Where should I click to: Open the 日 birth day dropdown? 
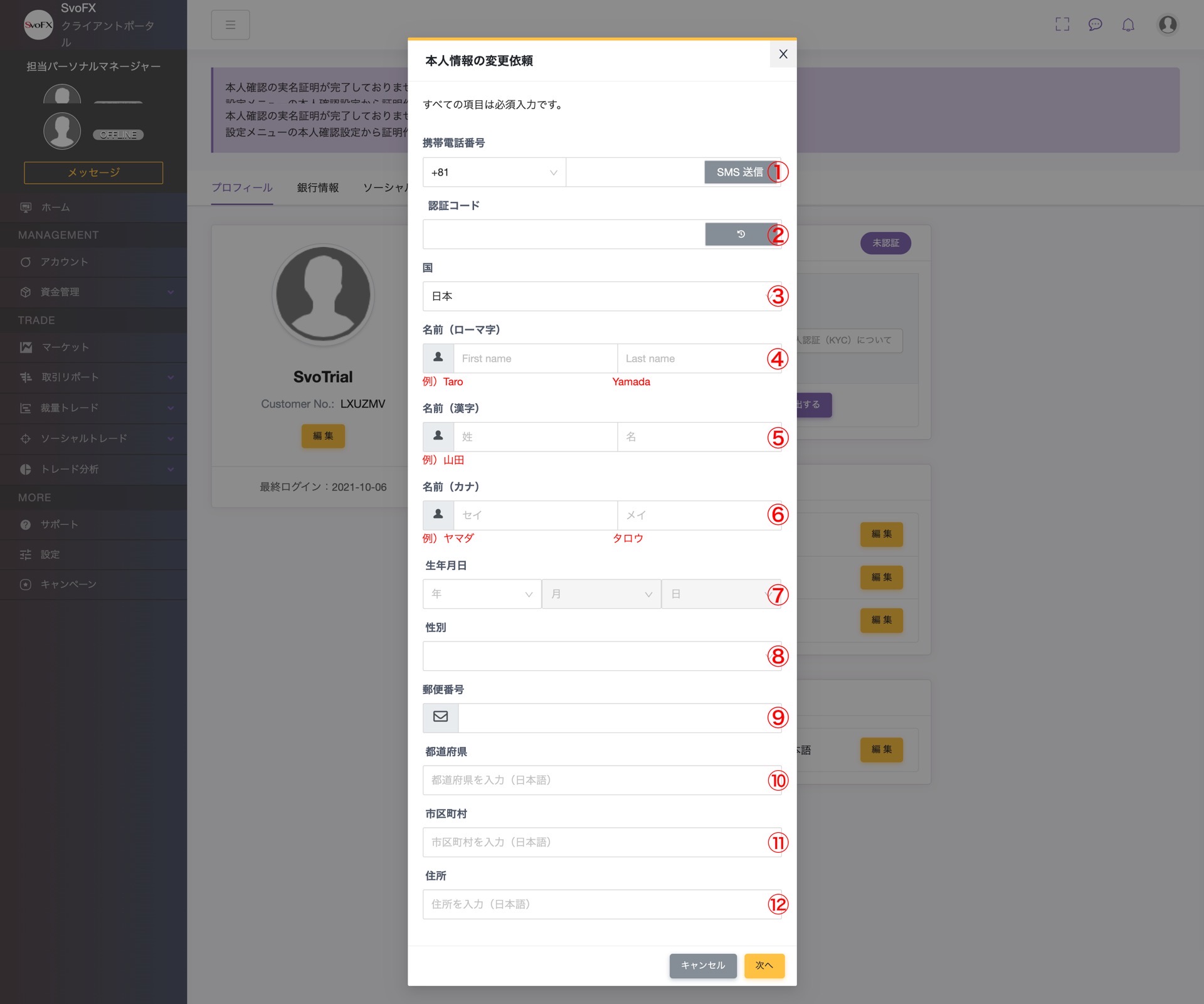pyautogui.click(x=721, y=594)
